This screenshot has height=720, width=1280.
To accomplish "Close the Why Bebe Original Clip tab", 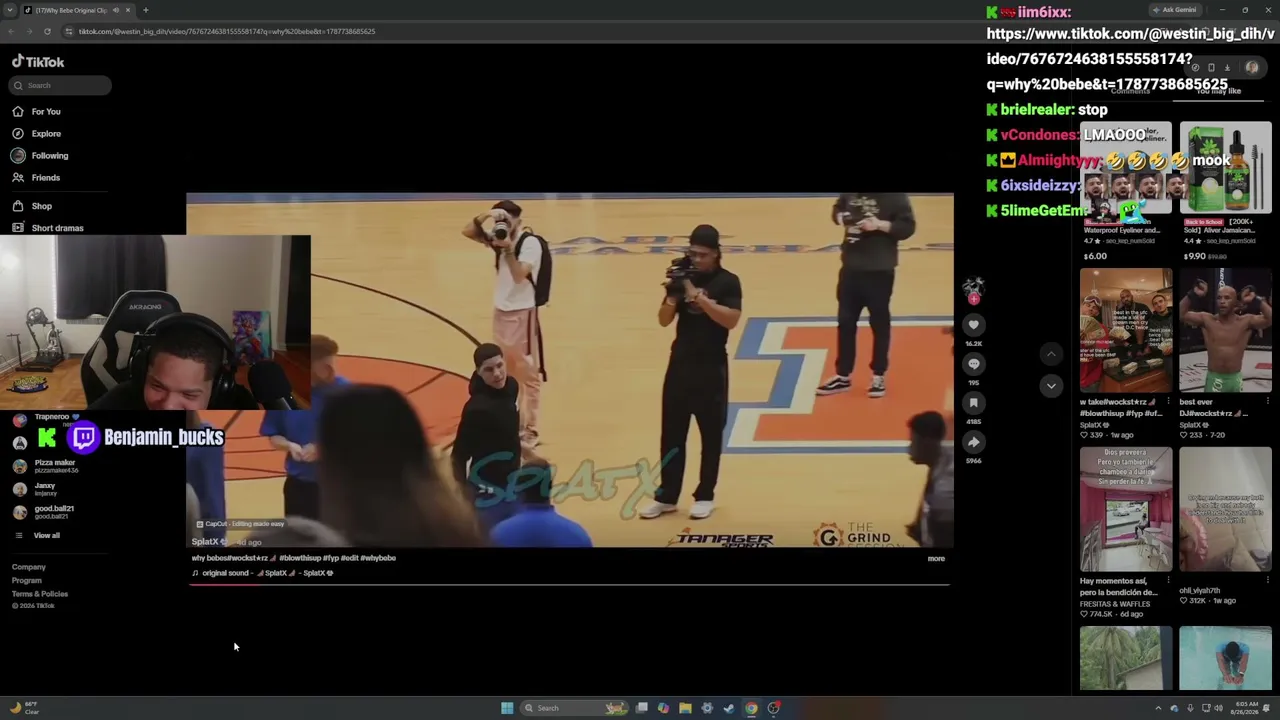I will [x=128, y=10].
